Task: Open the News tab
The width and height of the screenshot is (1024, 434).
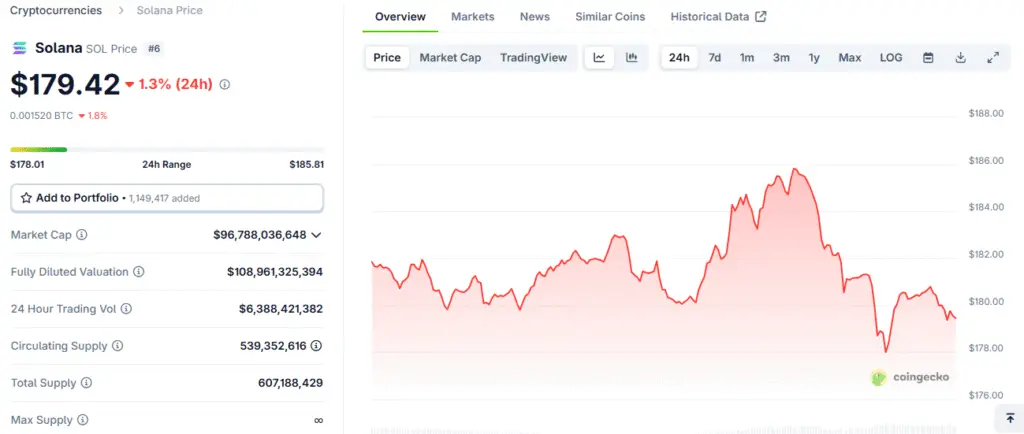Action: (x=535, y=17)
